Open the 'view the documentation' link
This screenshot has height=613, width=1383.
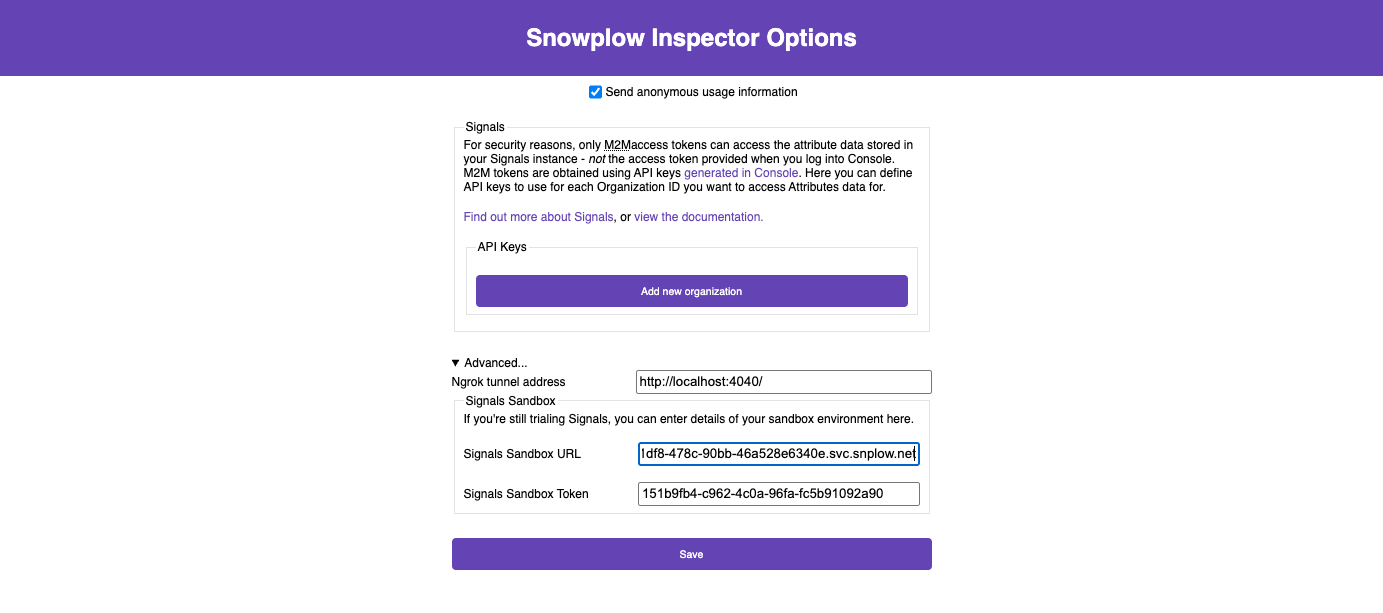click(x=697, y=216)
